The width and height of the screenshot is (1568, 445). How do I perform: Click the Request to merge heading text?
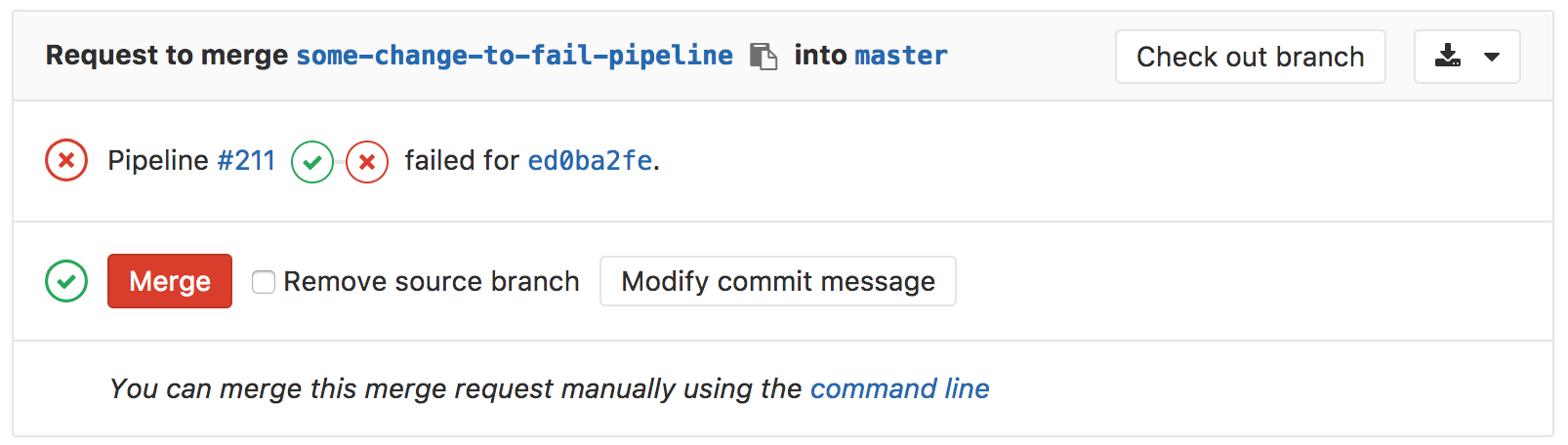pos(167,56)
